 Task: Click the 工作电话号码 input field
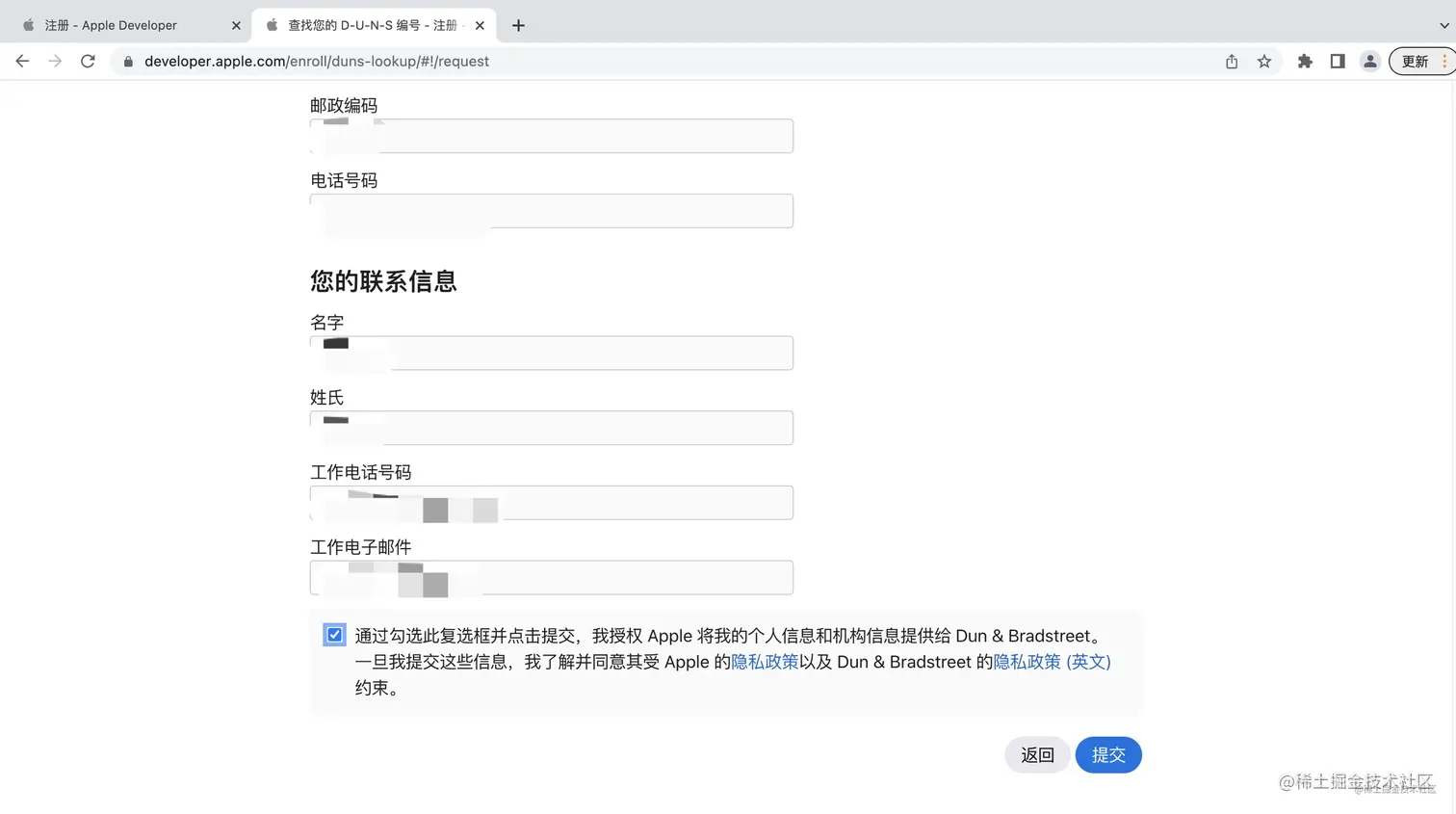click(552, 503)
